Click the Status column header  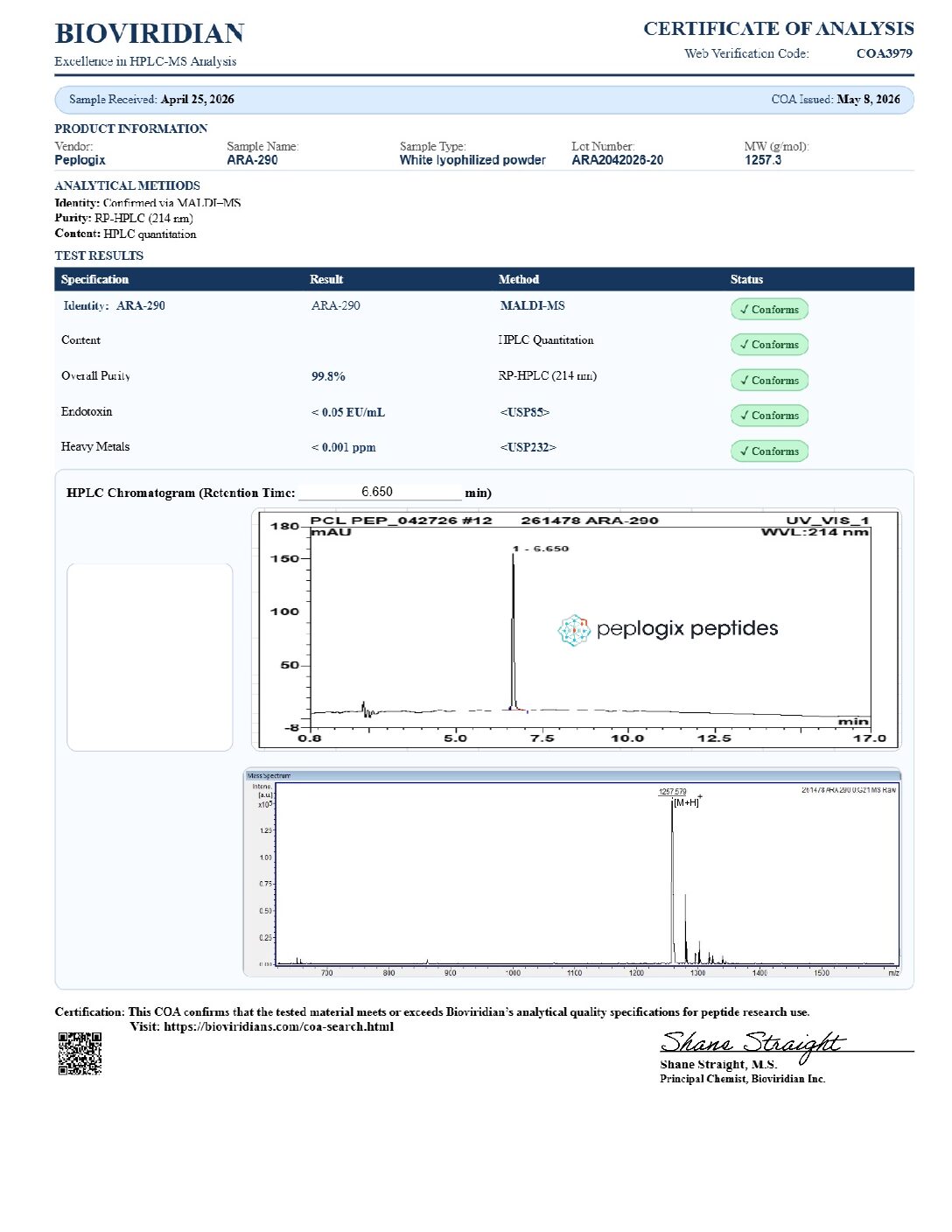point(746,280)
